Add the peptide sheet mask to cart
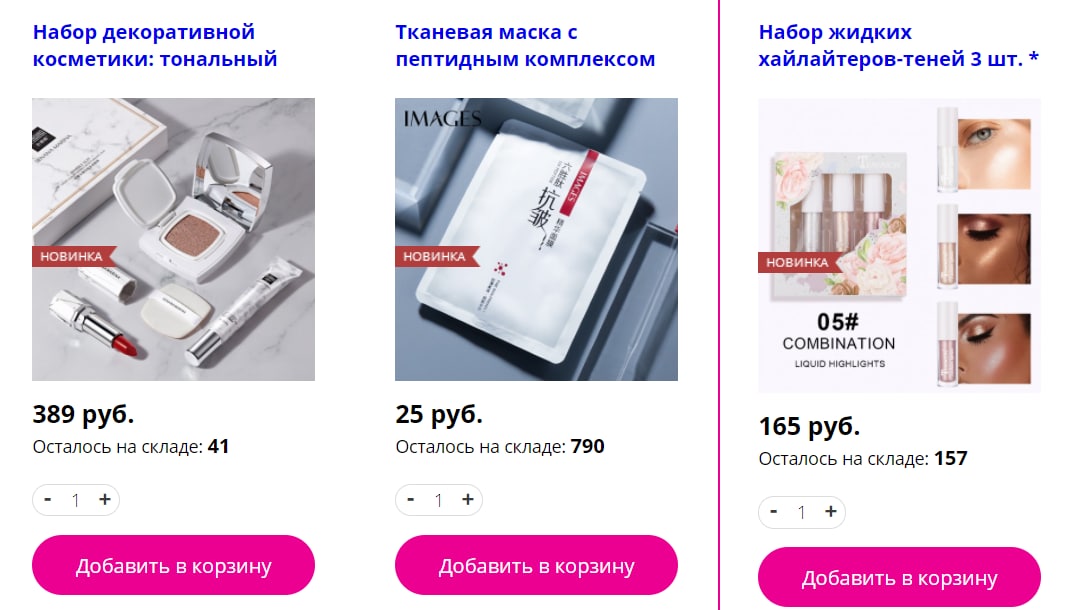This screenshot has width=1071, height=610. 536,565
